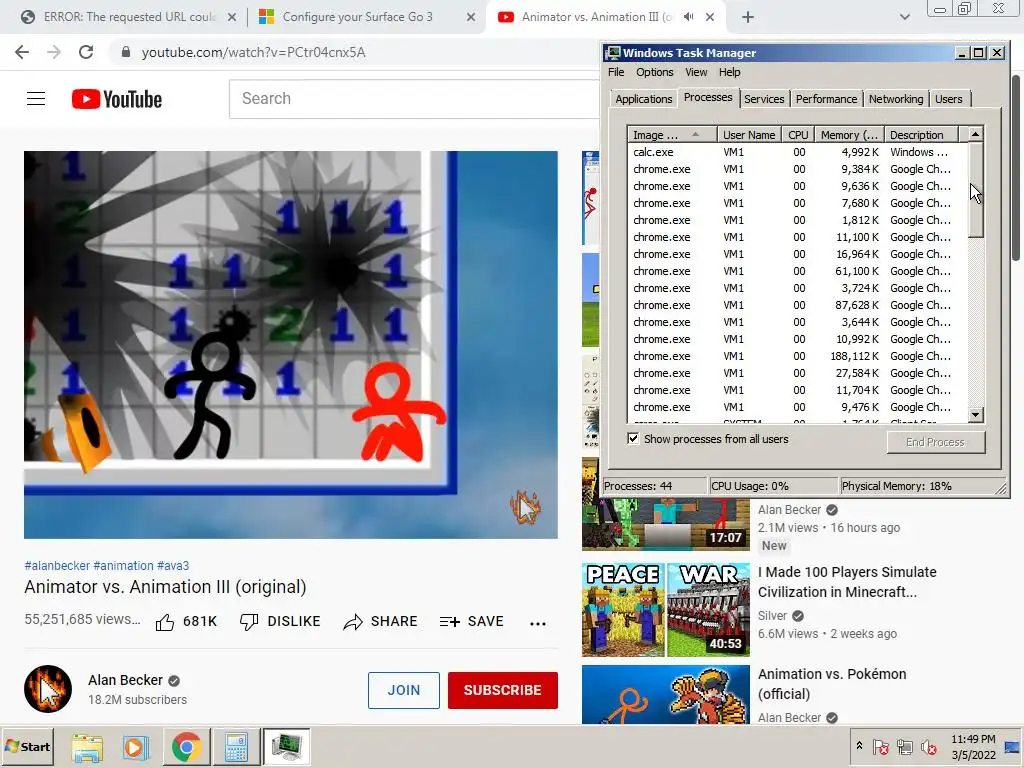Switch to the Services tab
This screenshot has width=1024, height=768.
pos(763,99)
